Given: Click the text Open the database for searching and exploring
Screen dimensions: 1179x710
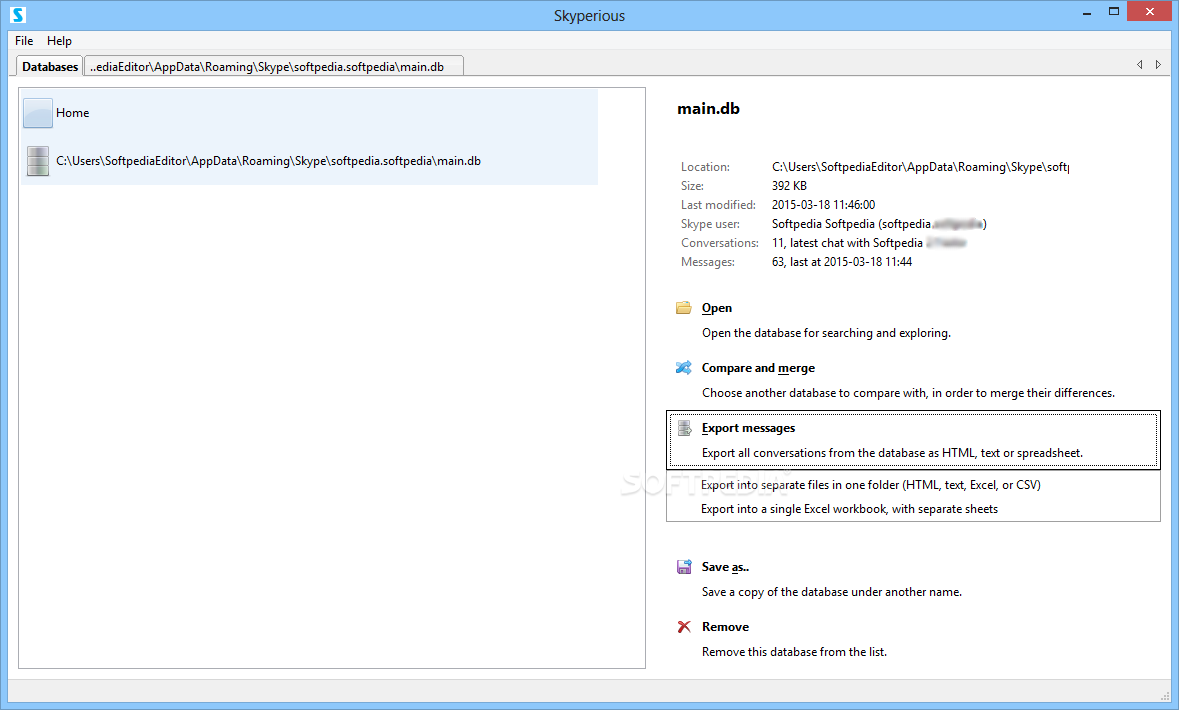Looking at the screenshot, I should [826, 333].
